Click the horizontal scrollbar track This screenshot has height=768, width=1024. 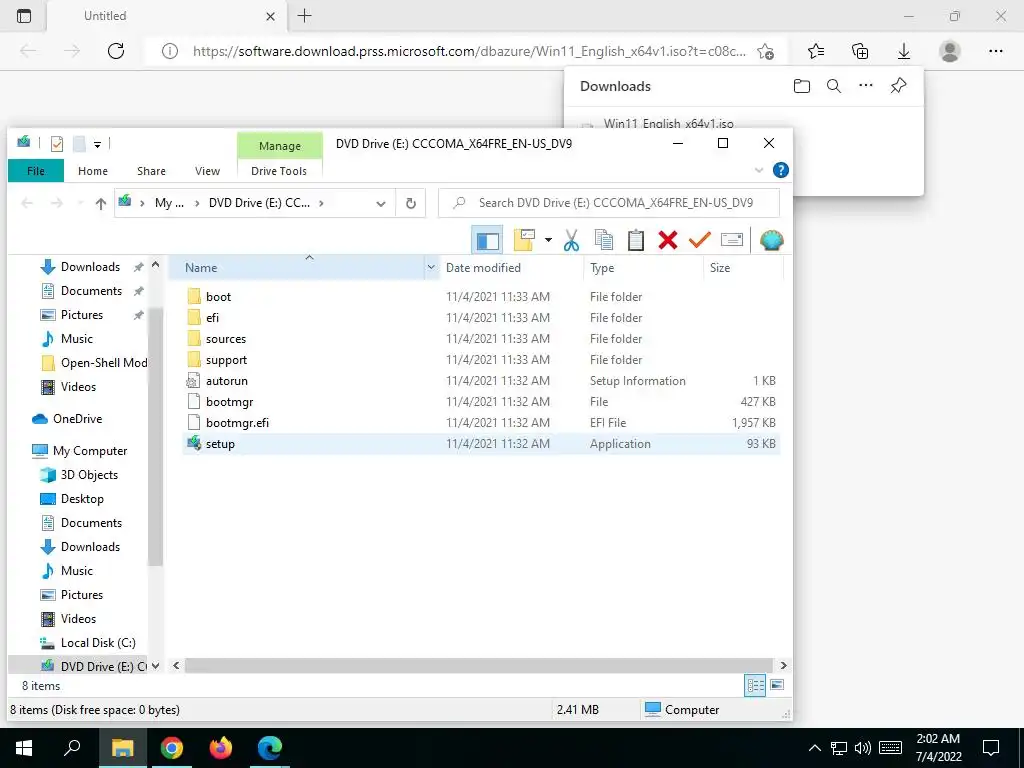[479, 665]
